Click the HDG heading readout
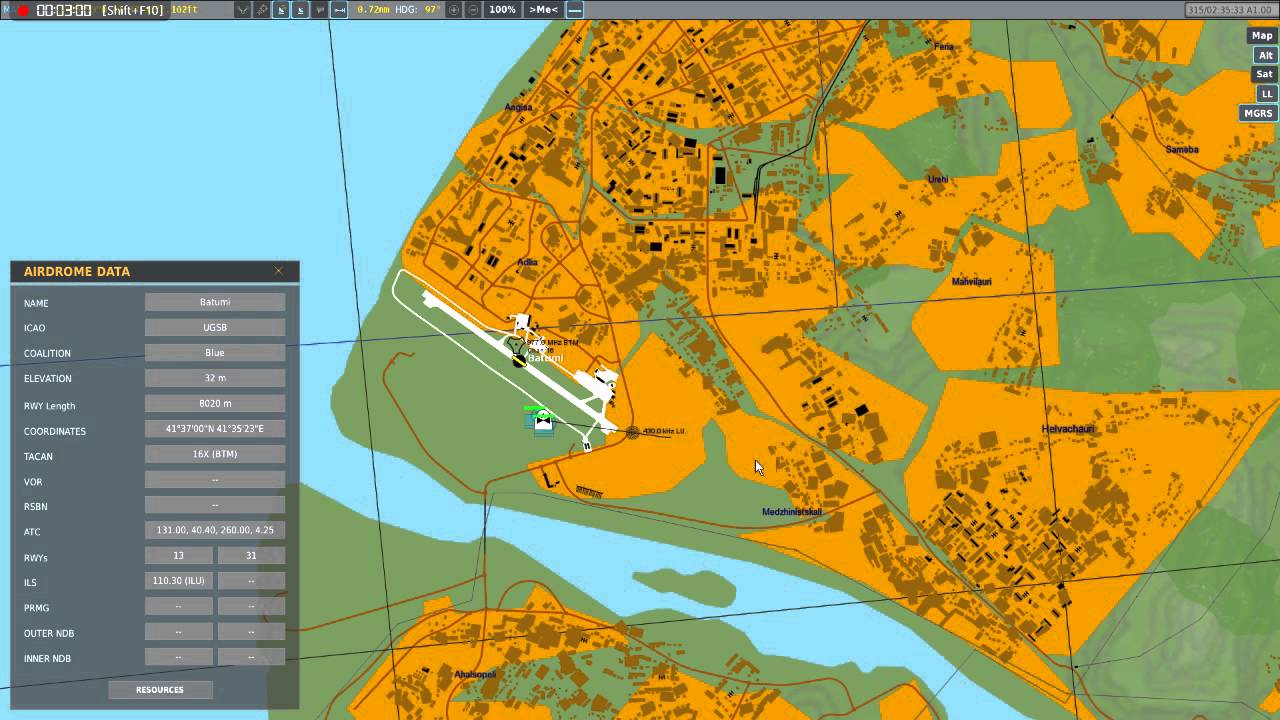1280x720 pixels. [418, 10]
